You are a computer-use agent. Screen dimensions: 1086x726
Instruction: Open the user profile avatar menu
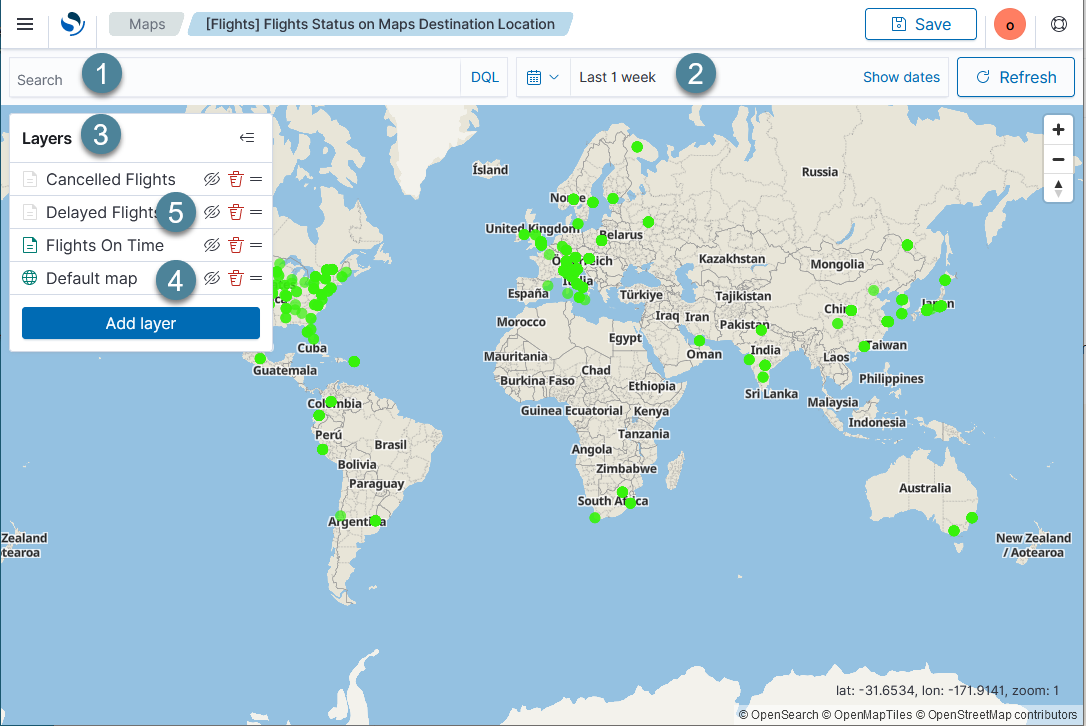[x=1009, y=24]
